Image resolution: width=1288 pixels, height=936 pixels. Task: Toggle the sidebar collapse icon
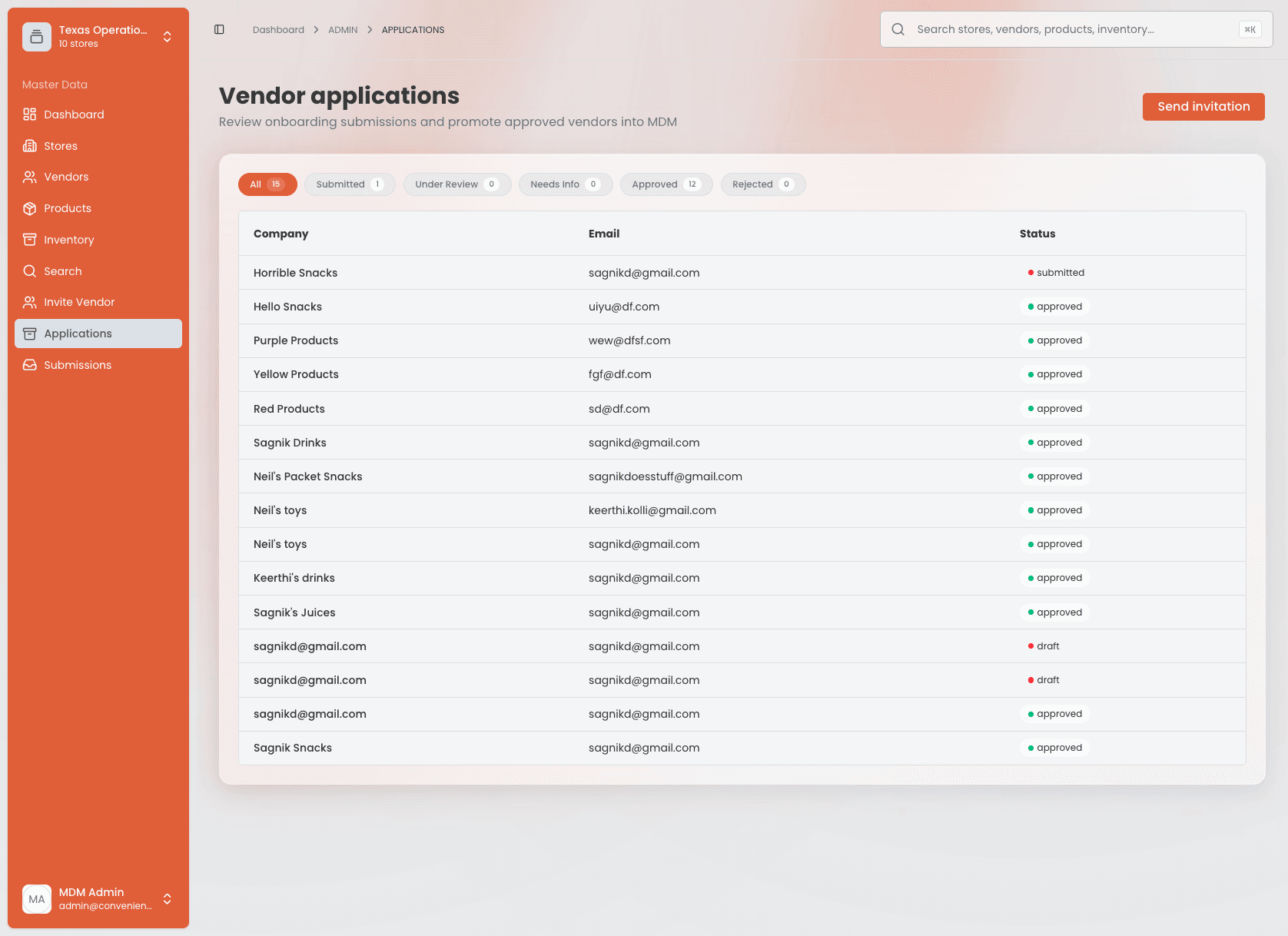[x=219, y=29]
